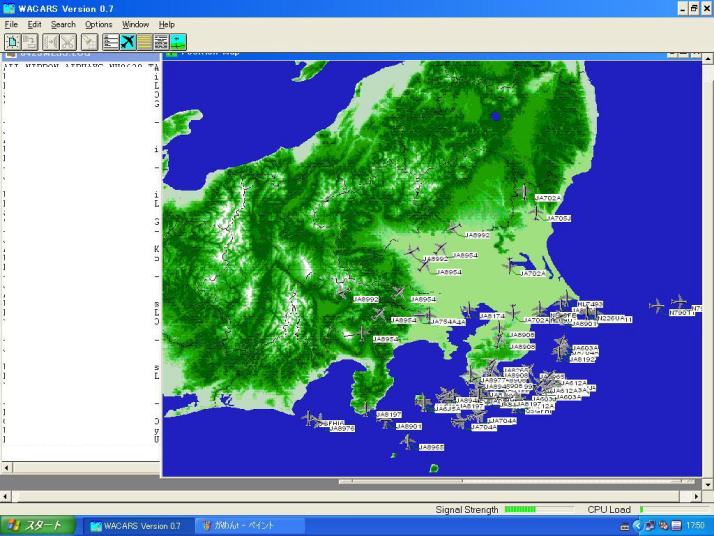Screen dimensions: 714x536
Task: Expand the Window menu
Action: point(135,24)
